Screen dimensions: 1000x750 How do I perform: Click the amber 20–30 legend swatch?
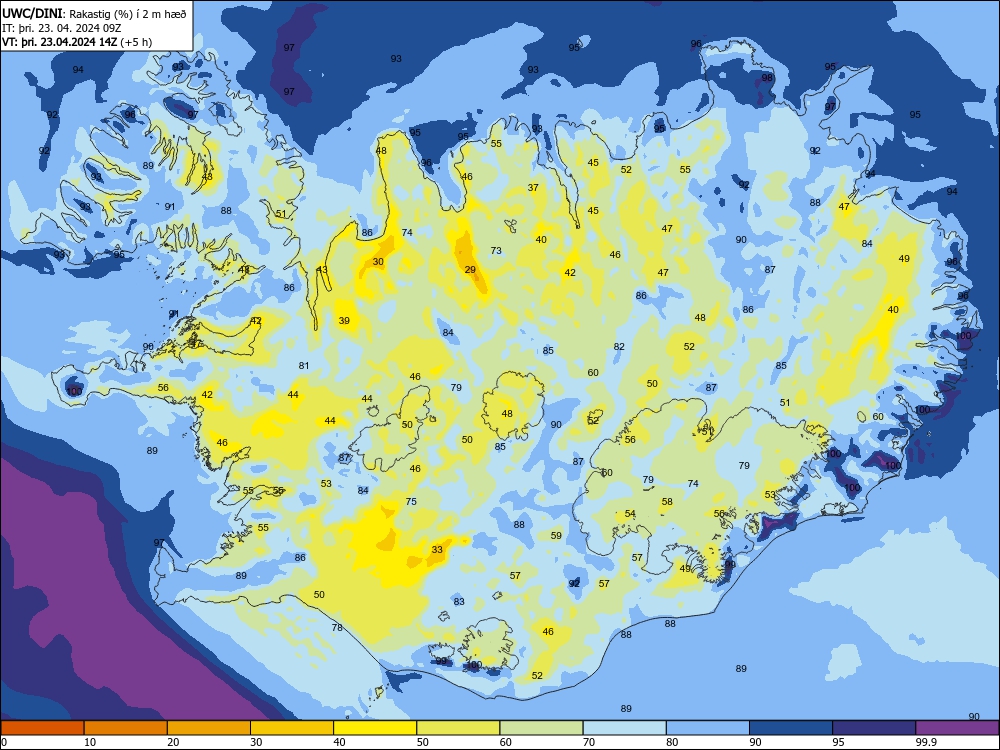(x=209, y=728)
